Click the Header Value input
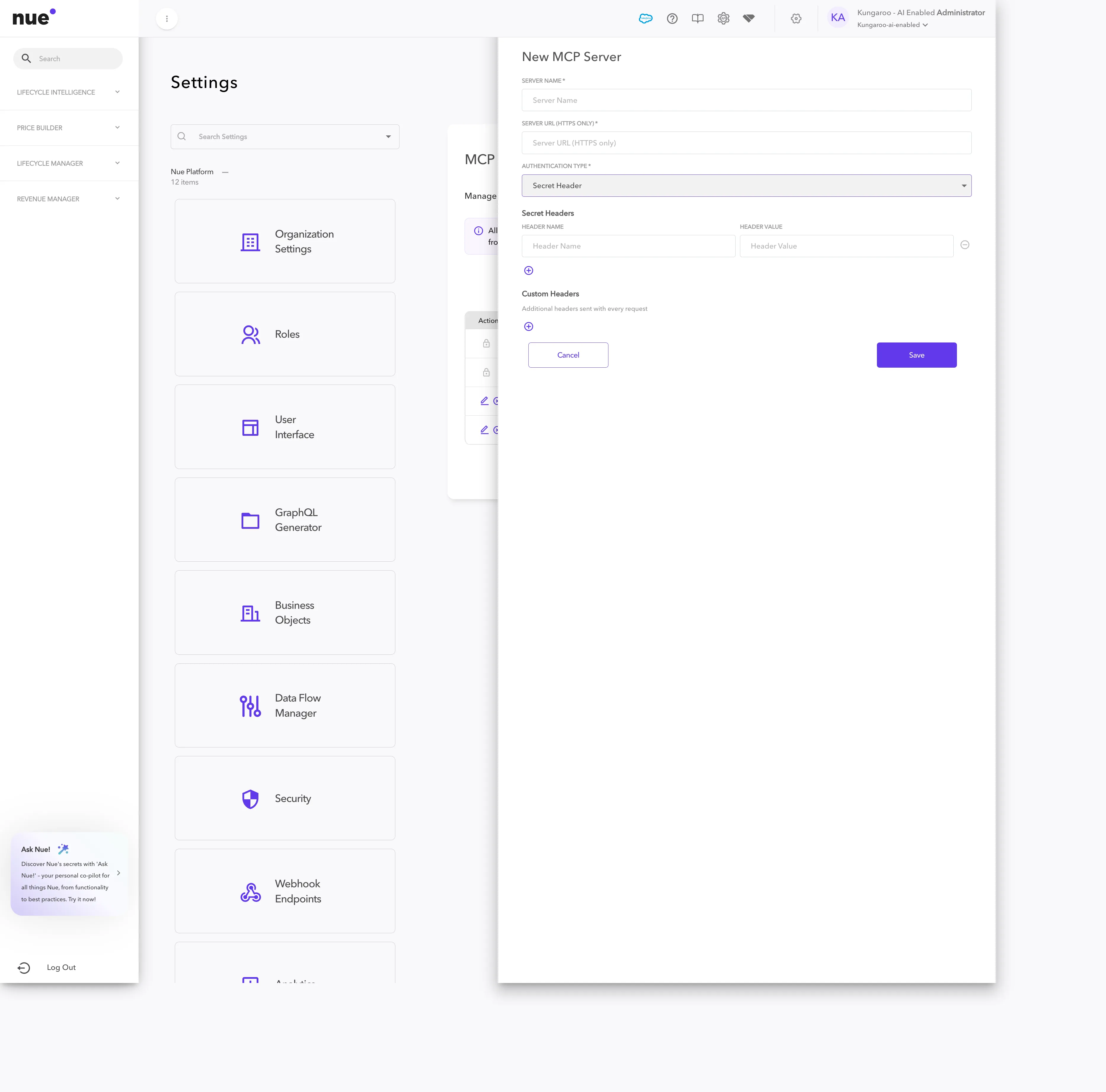 (846, 246)
